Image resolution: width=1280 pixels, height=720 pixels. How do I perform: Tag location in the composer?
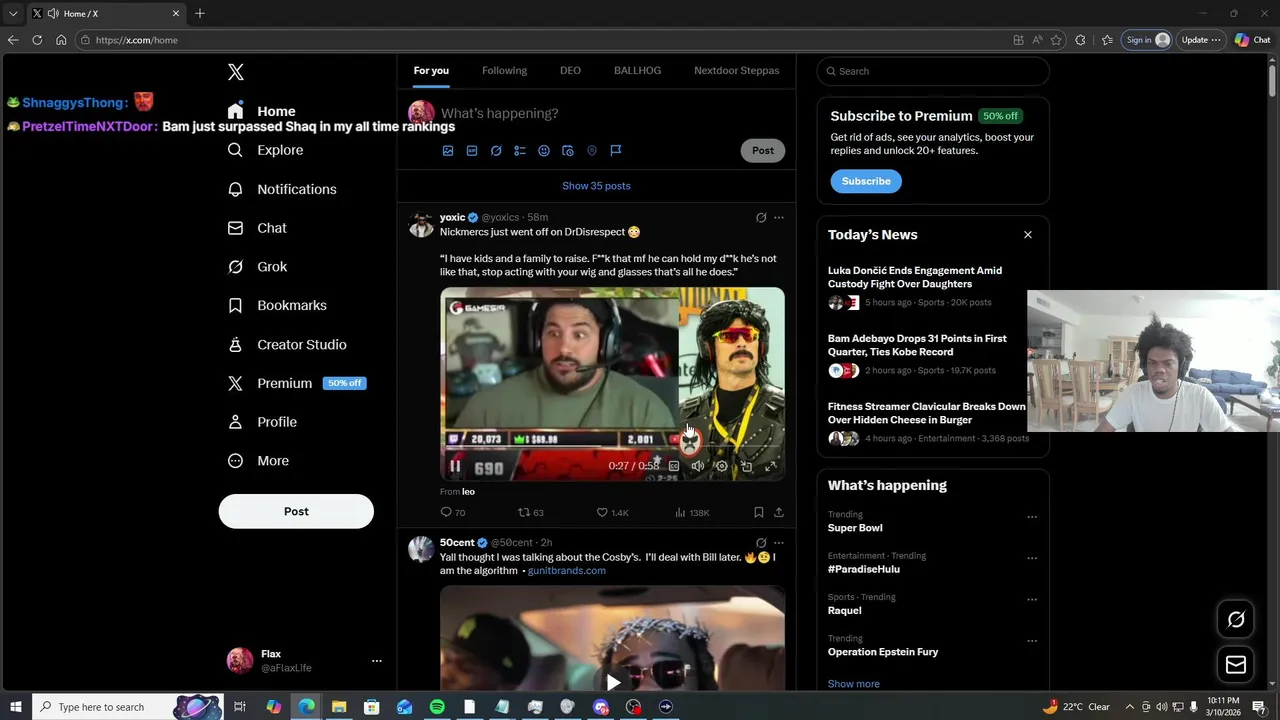click(x=592, y=151)
